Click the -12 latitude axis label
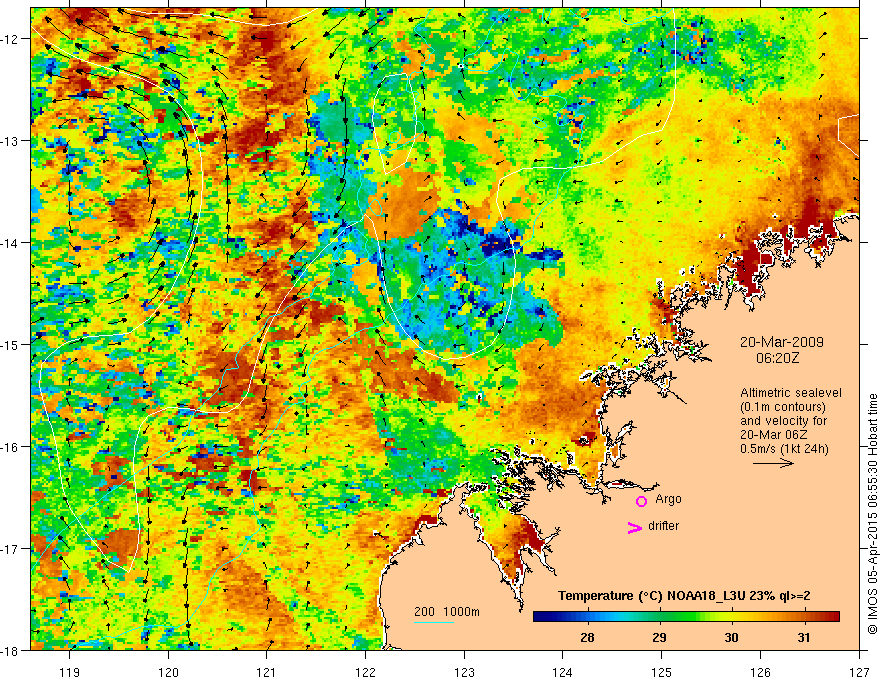Viewport: 880px width, 680px height. pyautogui.click(x=11, y=39)
